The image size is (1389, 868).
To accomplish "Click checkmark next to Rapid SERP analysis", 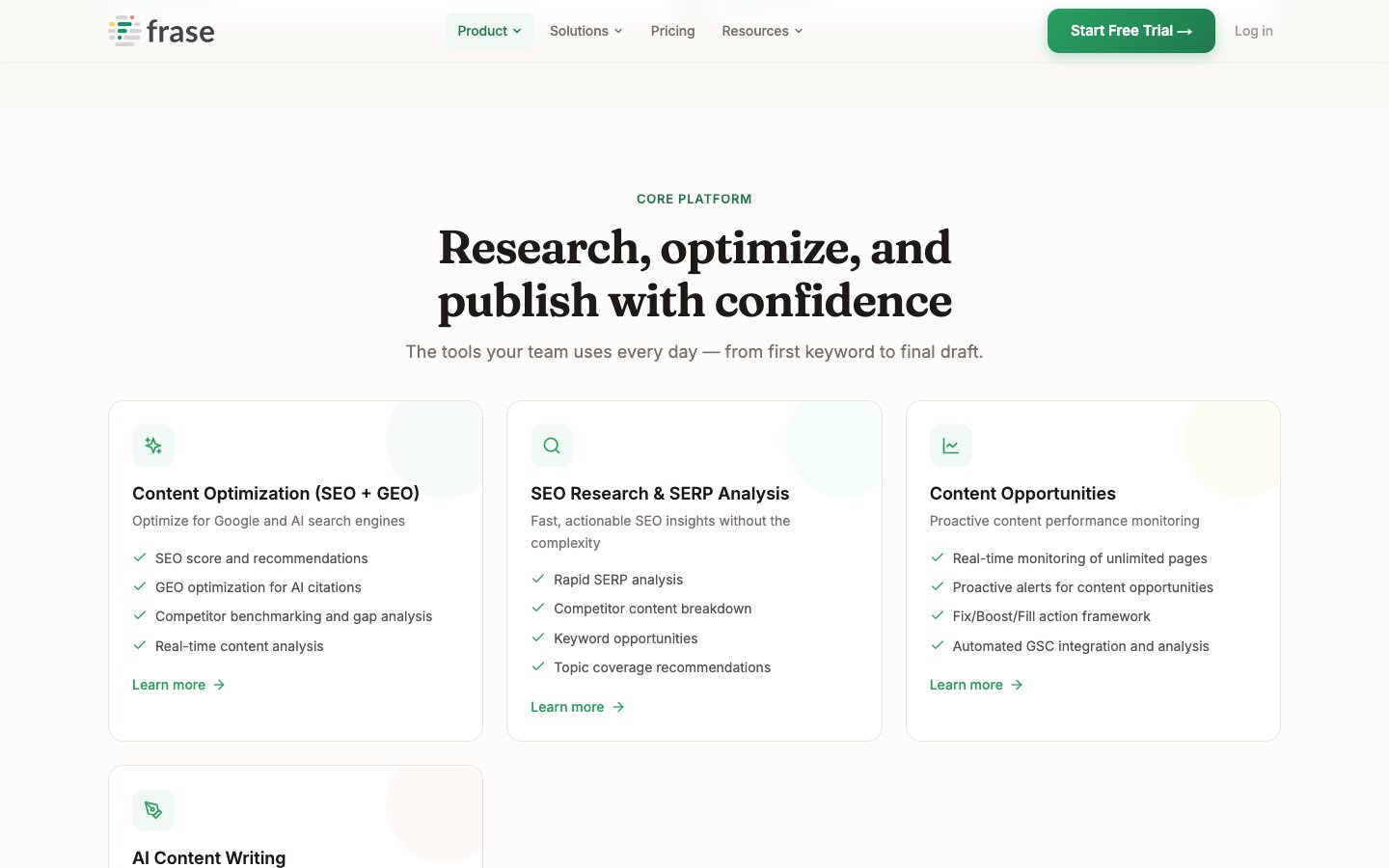I will pyautogui.click(x=538, y=579).
